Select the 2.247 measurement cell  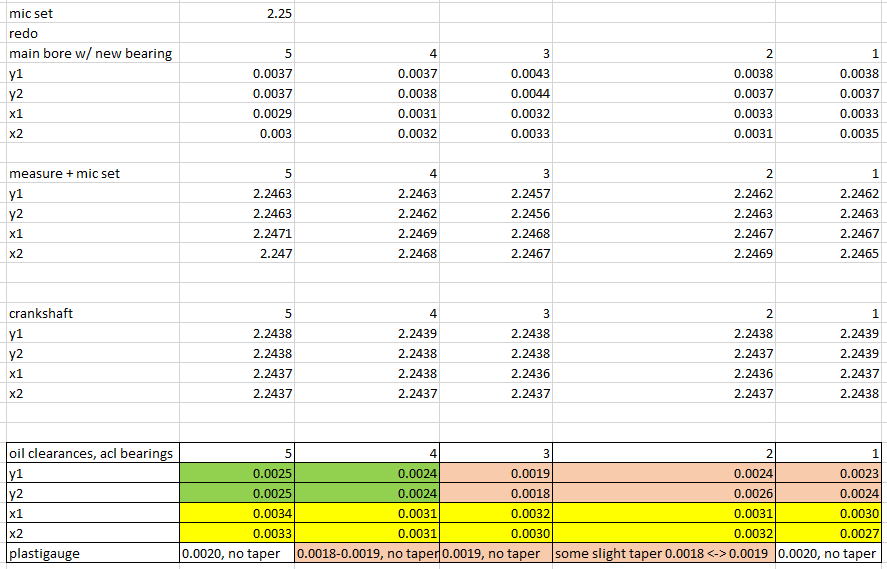(x=237, y=253)
